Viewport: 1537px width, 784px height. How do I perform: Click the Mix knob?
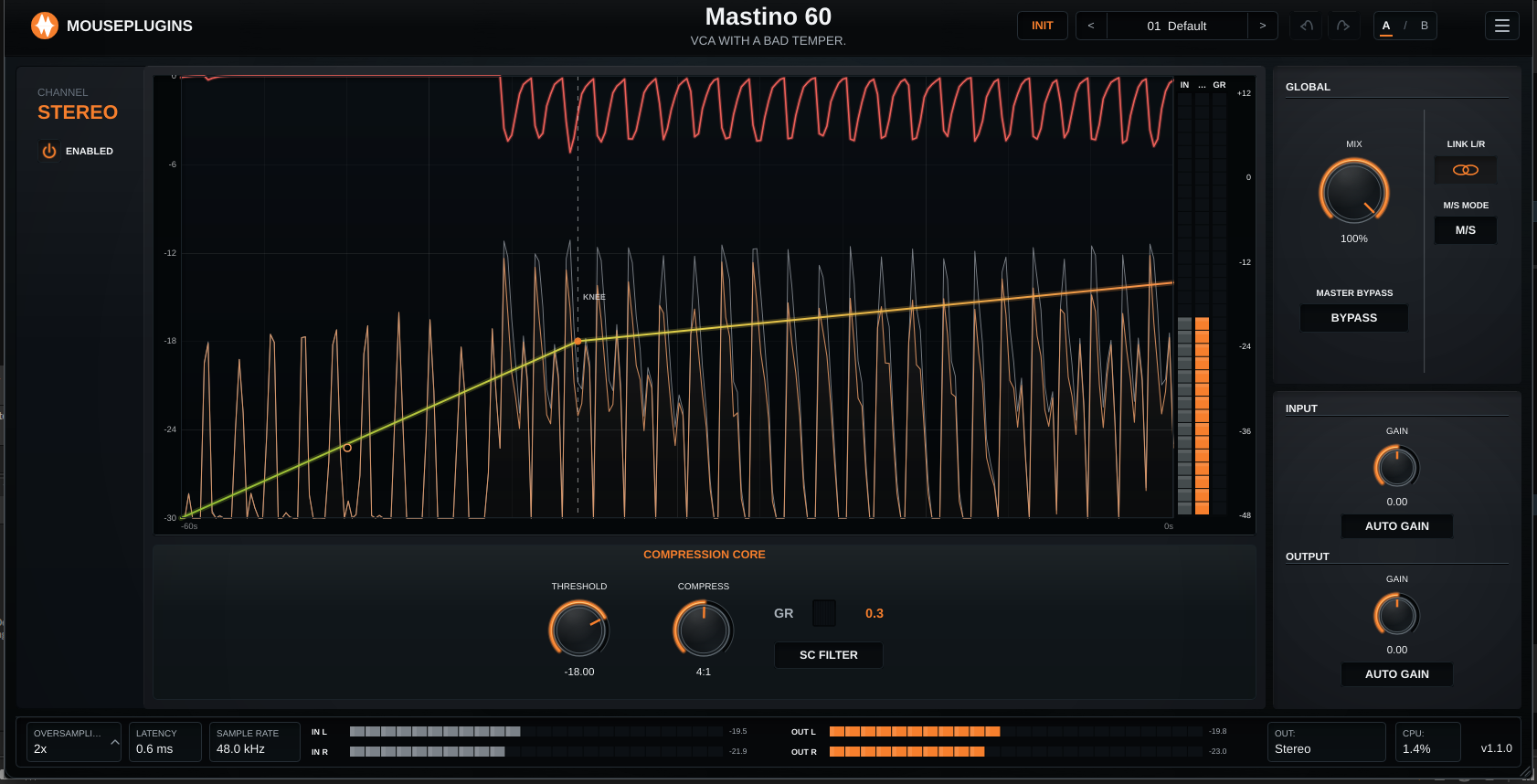click(x=1354, y=192)
